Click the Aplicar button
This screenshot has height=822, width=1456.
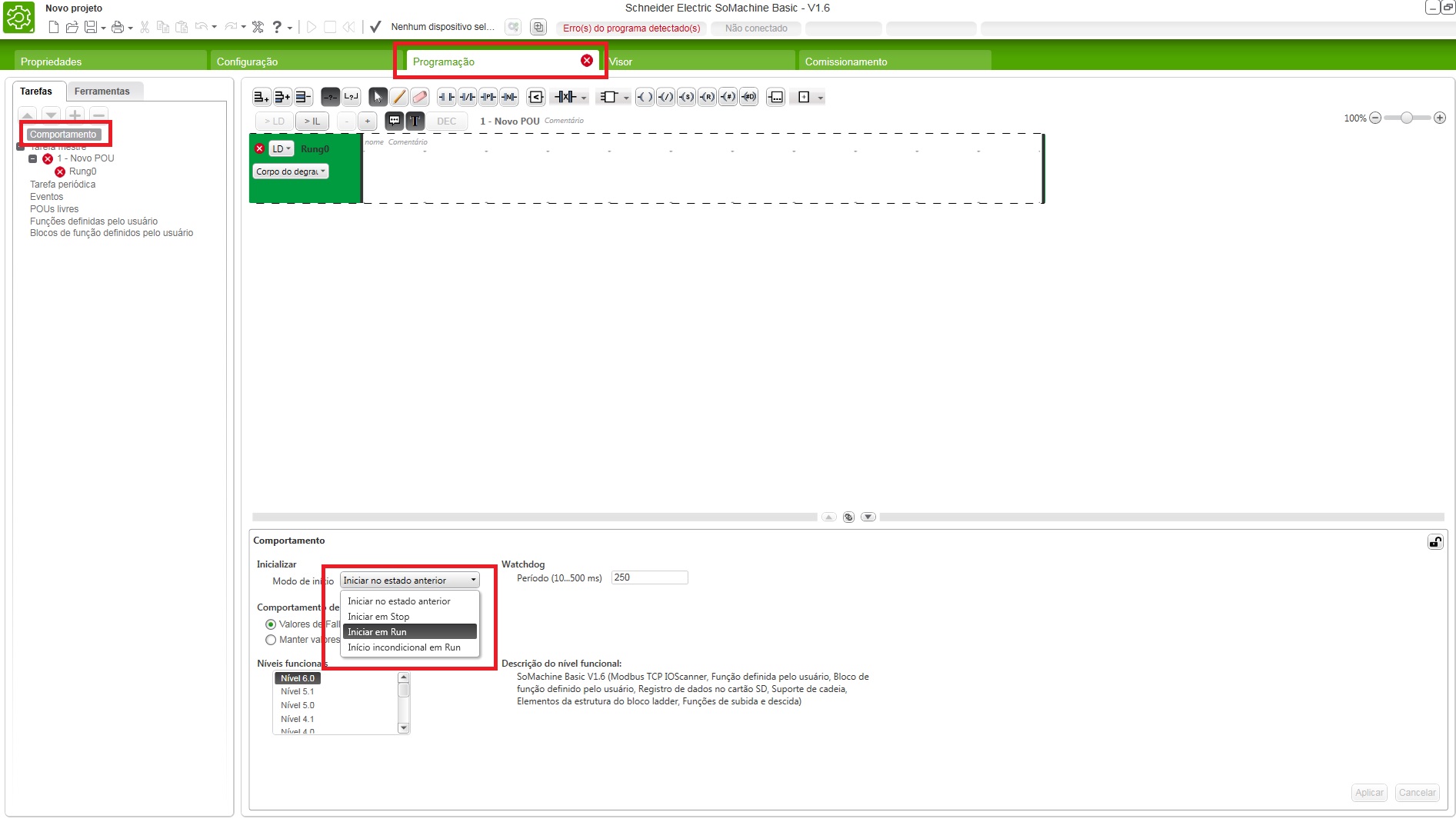pos(1369,793)
